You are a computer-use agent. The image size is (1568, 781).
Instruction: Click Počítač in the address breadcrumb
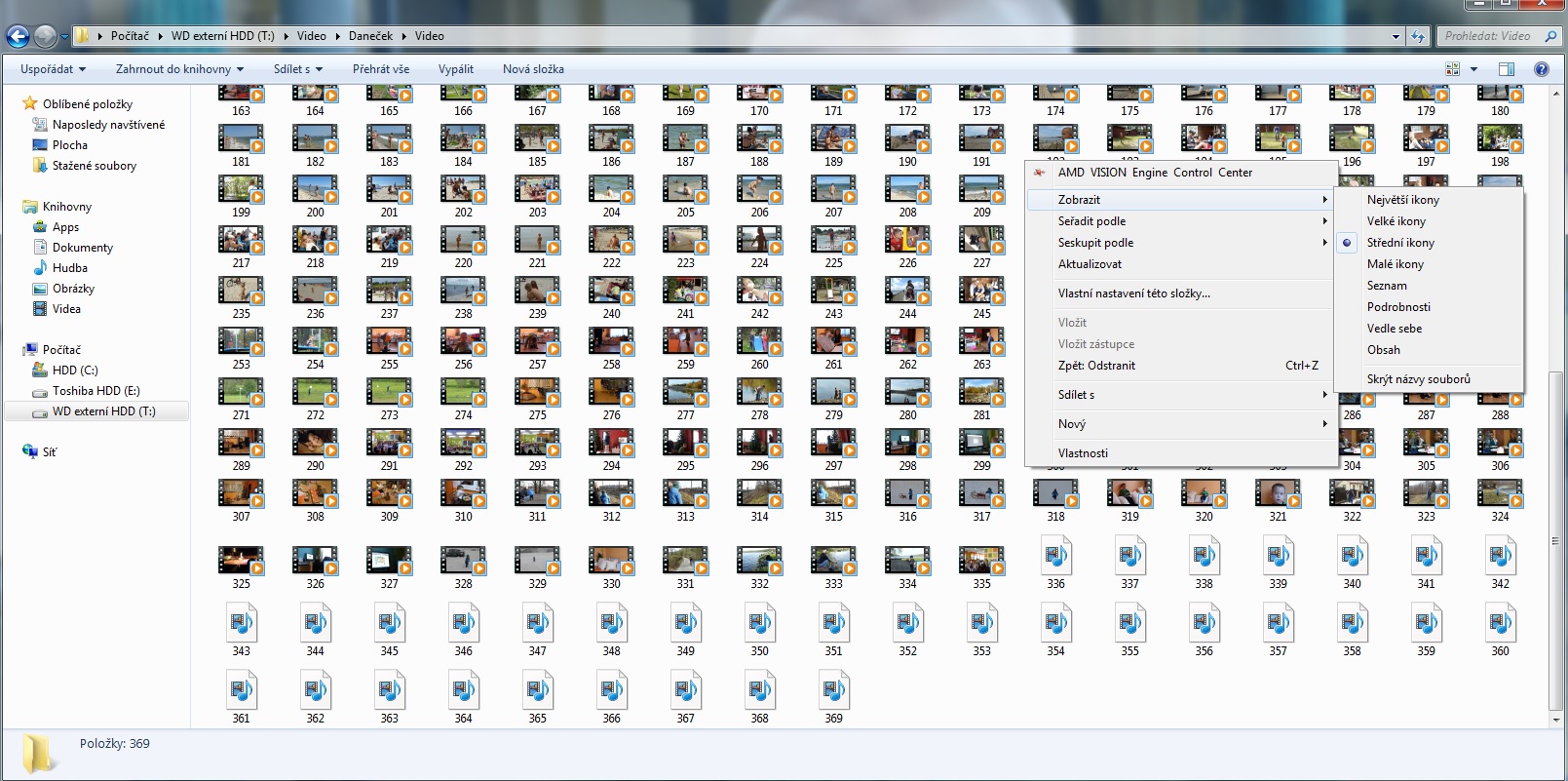point(130,36)
